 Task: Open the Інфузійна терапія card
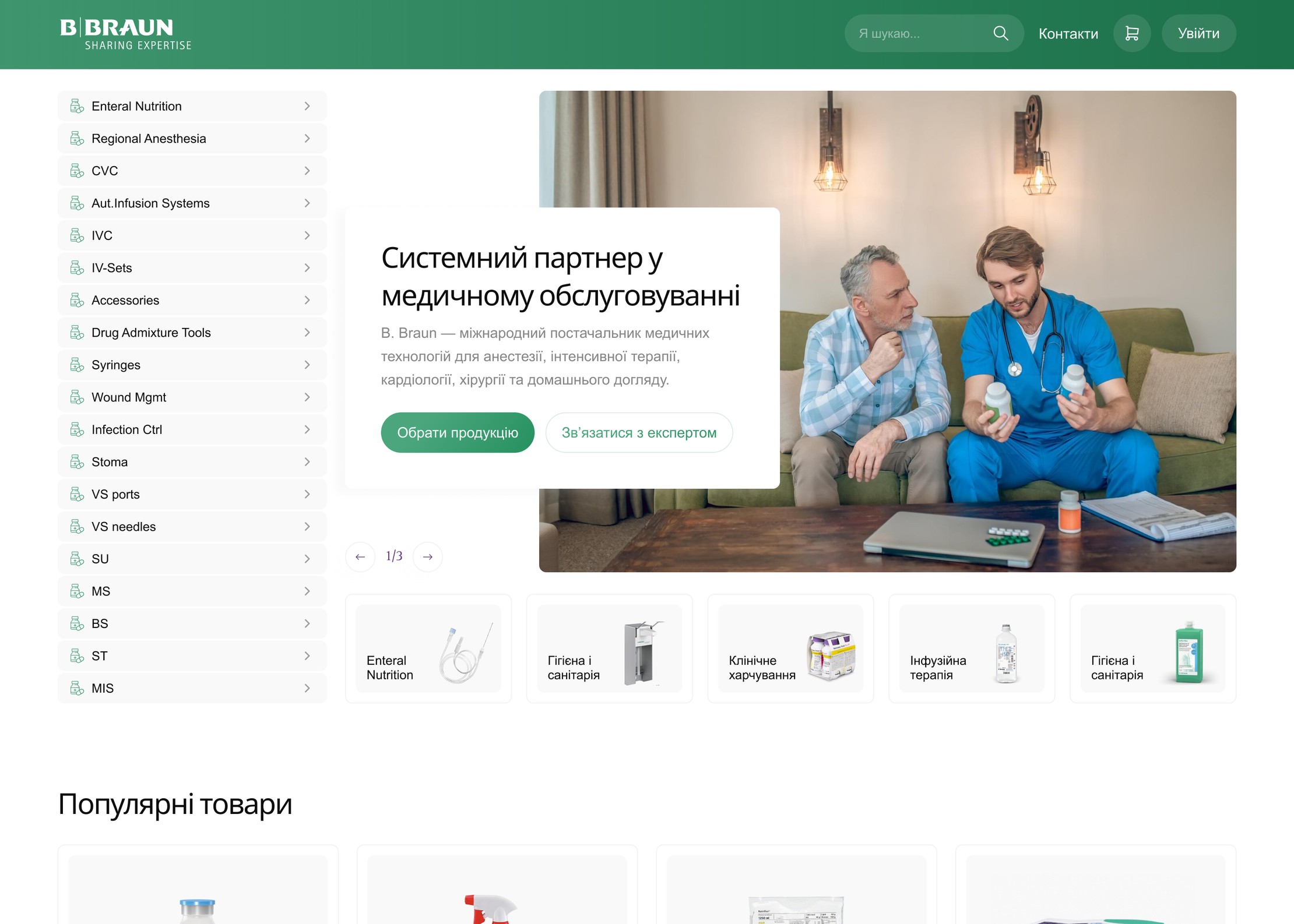coord(972,648)
